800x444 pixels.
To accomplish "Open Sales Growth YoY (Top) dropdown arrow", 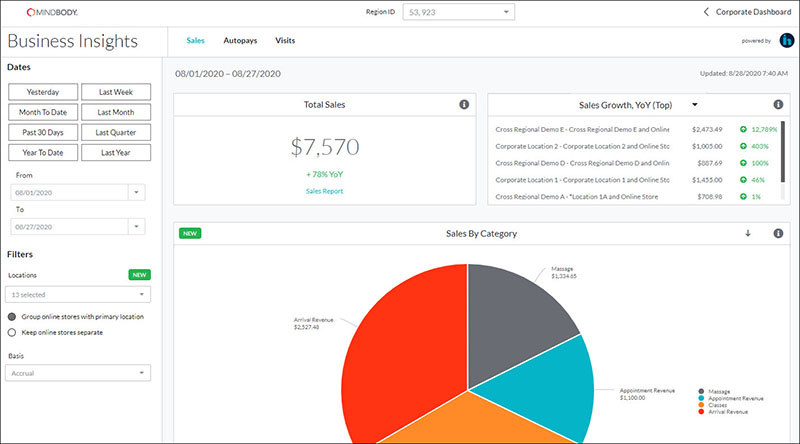I will click(694, 105).
